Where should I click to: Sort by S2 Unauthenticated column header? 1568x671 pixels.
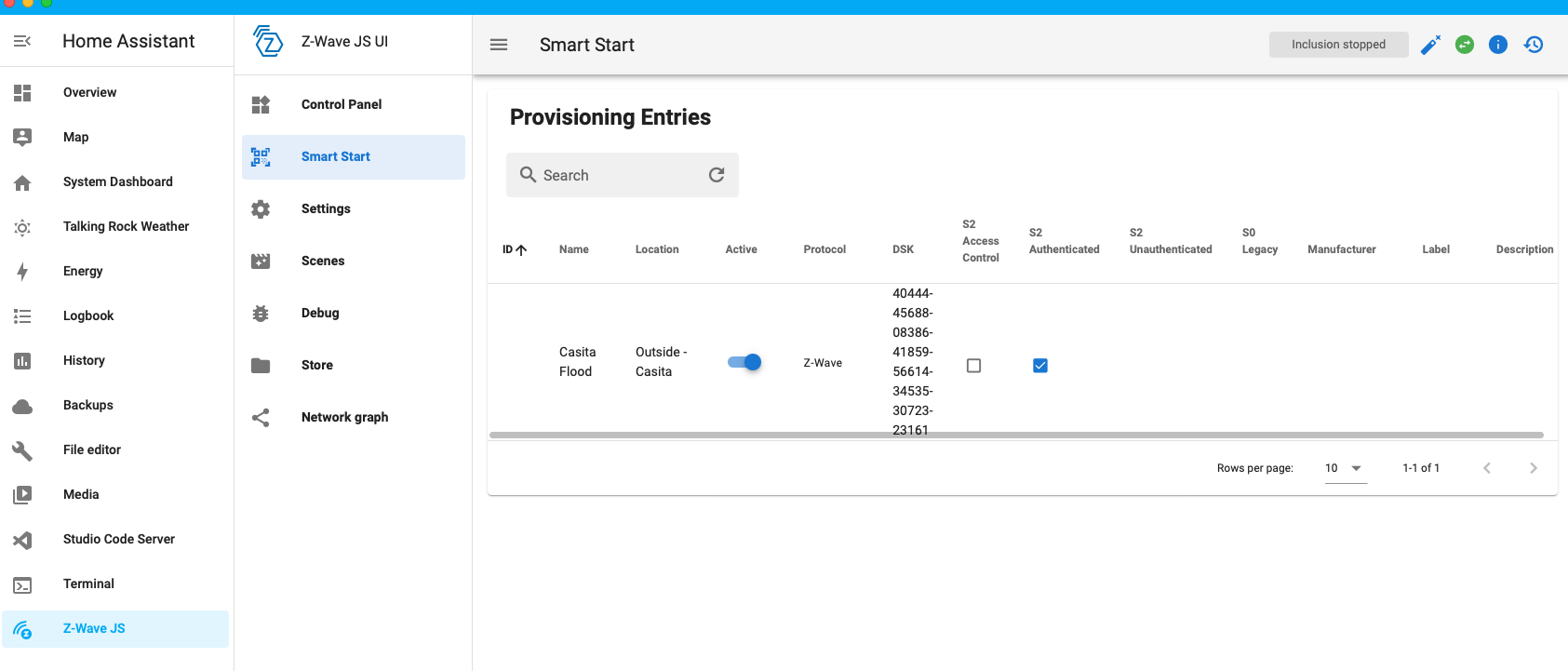coord(1171,241)
